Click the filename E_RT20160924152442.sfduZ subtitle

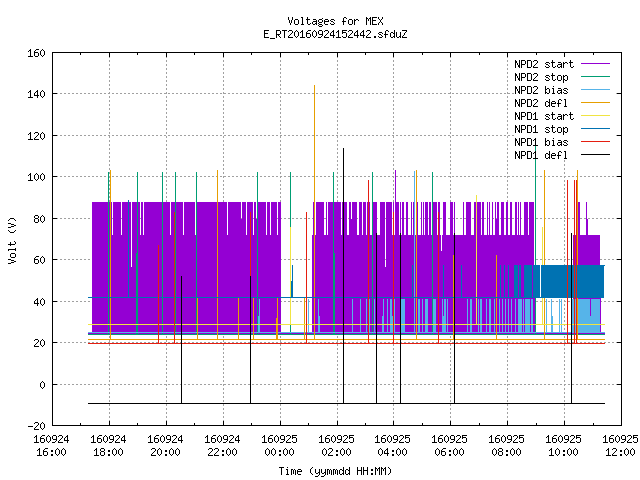coord(335,34)
